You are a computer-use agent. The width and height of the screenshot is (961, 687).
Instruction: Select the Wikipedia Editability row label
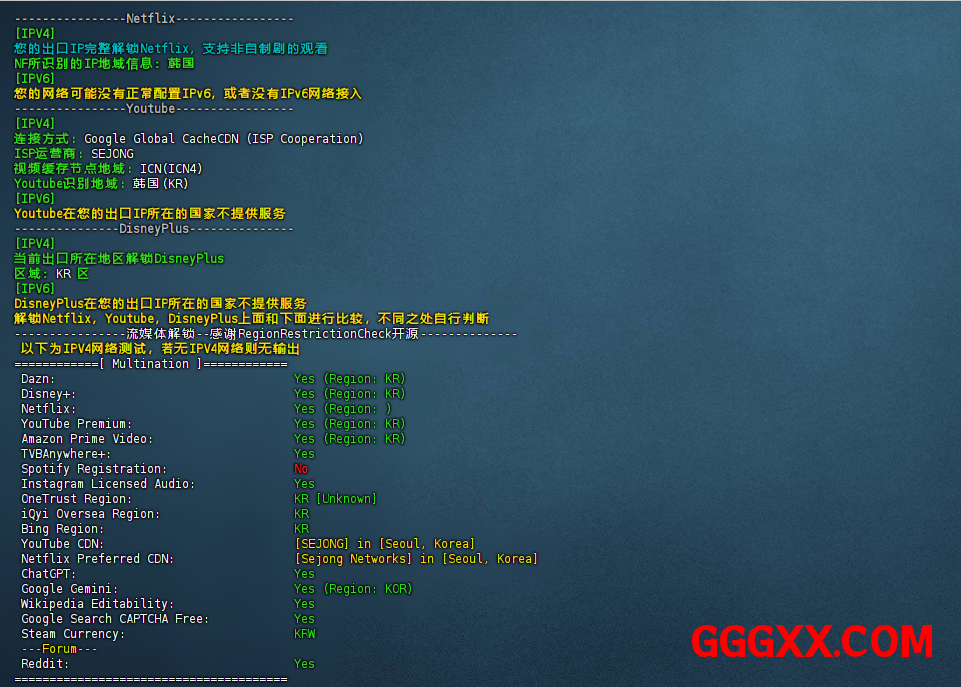[97, 604]
